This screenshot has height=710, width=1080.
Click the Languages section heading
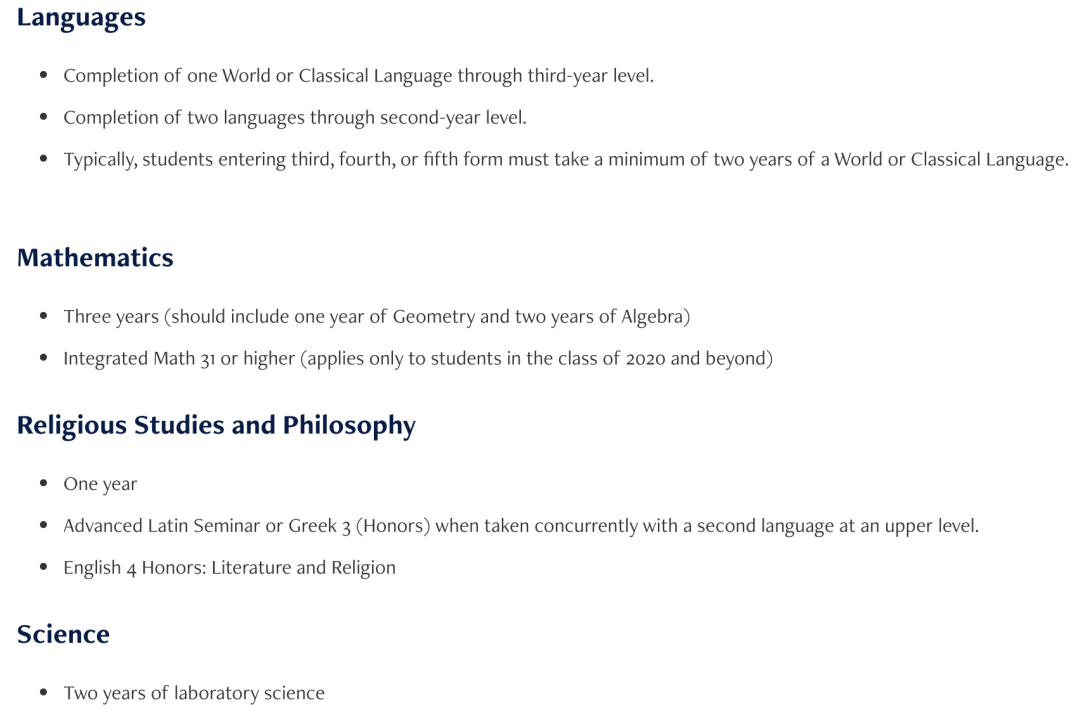point(81,18)
